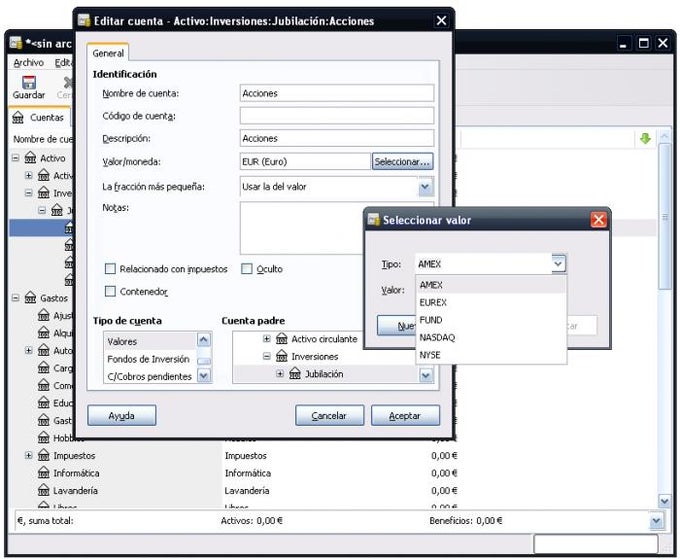The height and width of the screenshot is (559, 680).
Task: Expand the Impuestos tree node
Action: [x=29, y=455]
